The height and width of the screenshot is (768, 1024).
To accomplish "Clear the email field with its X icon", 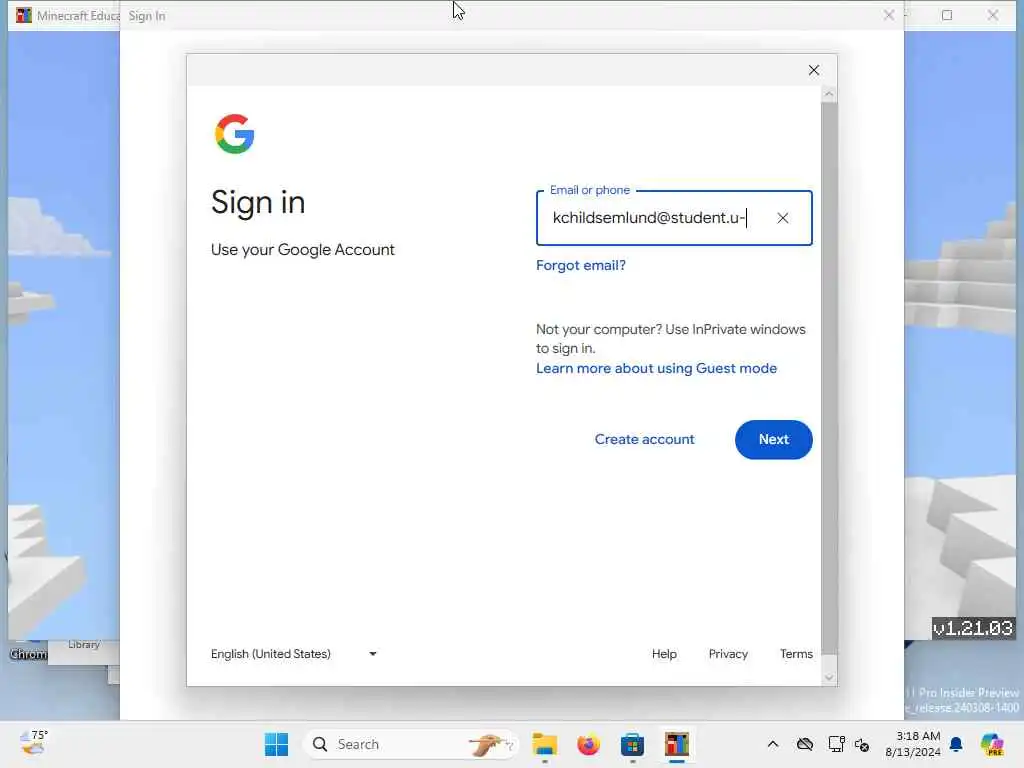I will tap(782, 218).
